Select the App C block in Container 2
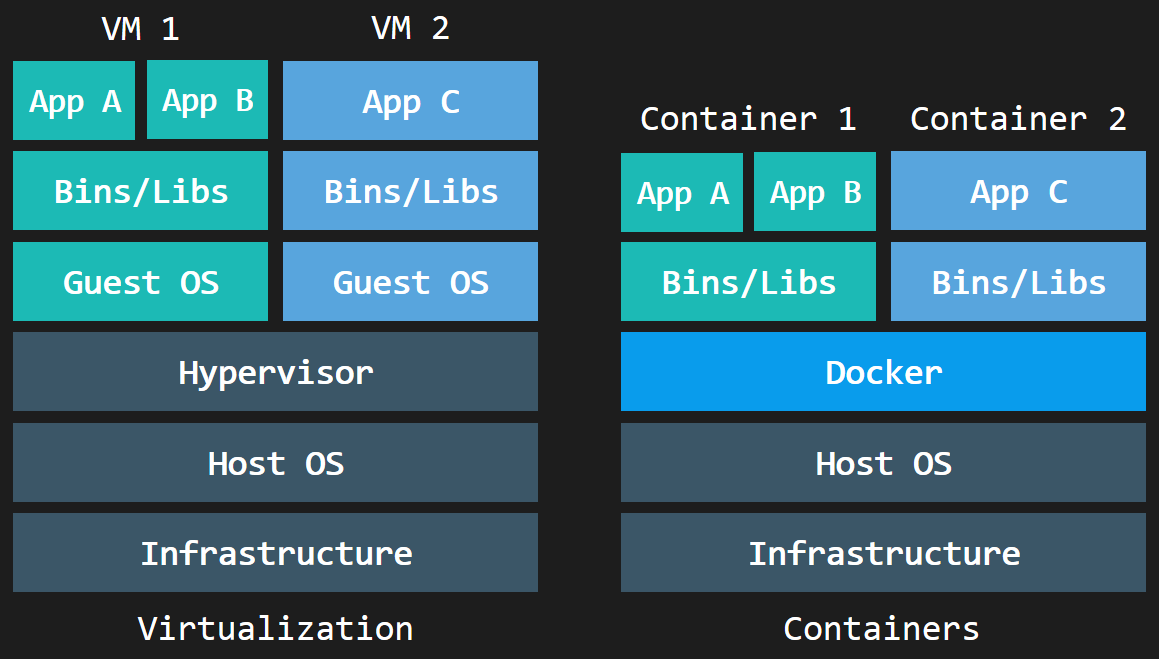This screenshot has width=1159, height=659. pos(1018,191)
